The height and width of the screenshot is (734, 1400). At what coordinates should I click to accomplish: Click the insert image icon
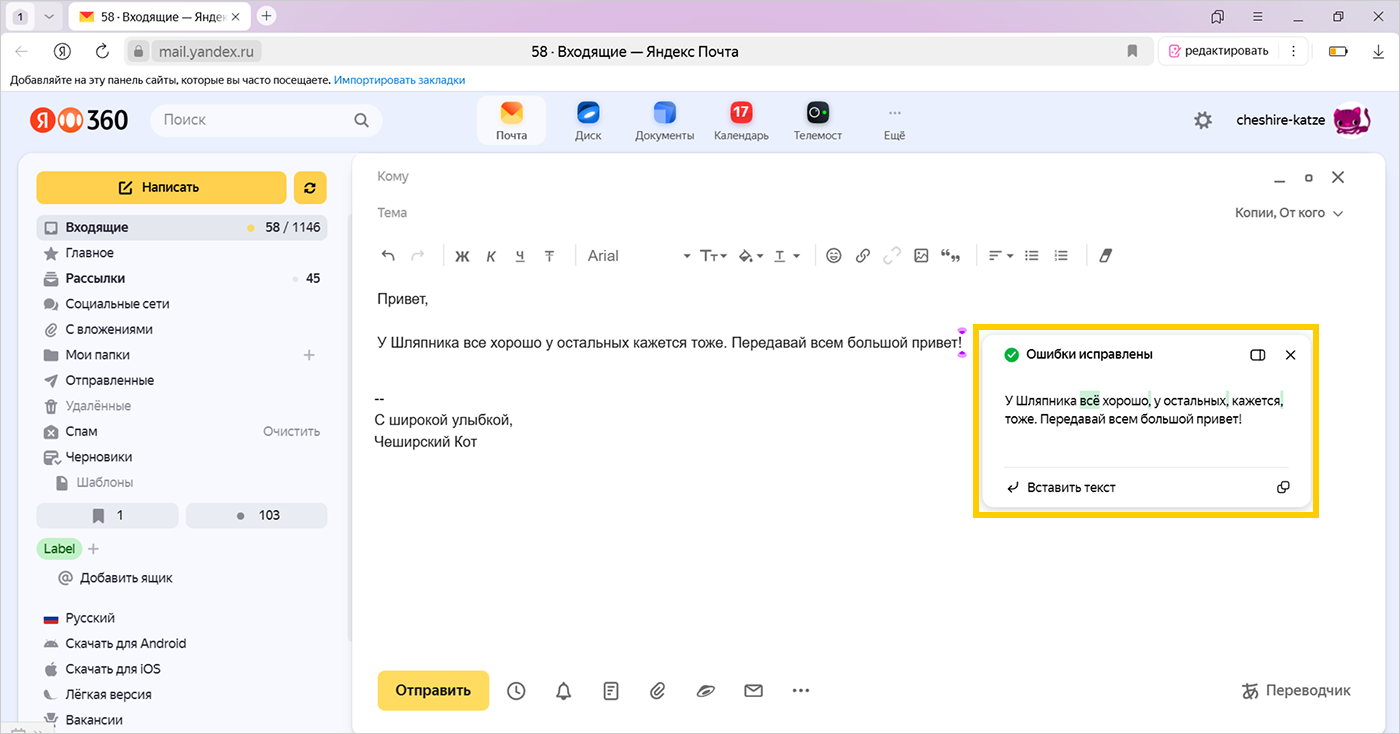[x=921, y=256]
